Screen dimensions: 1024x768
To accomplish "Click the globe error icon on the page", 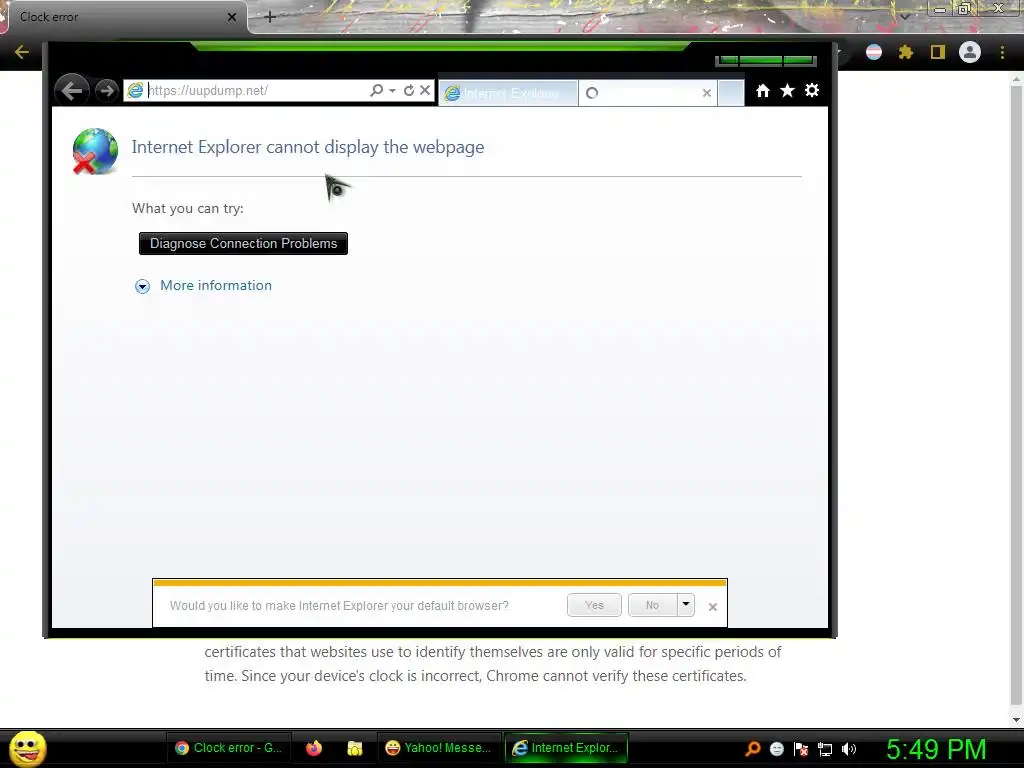I will pos(95,152).
